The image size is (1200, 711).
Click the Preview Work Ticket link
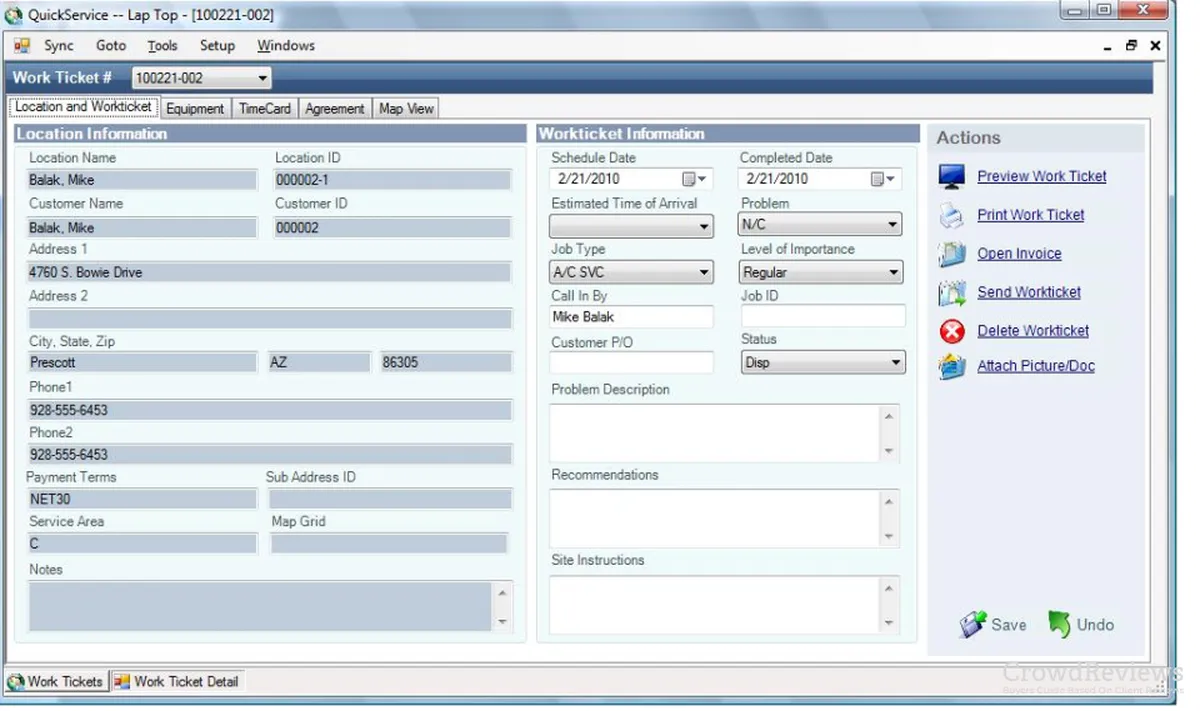[1041, 177]
